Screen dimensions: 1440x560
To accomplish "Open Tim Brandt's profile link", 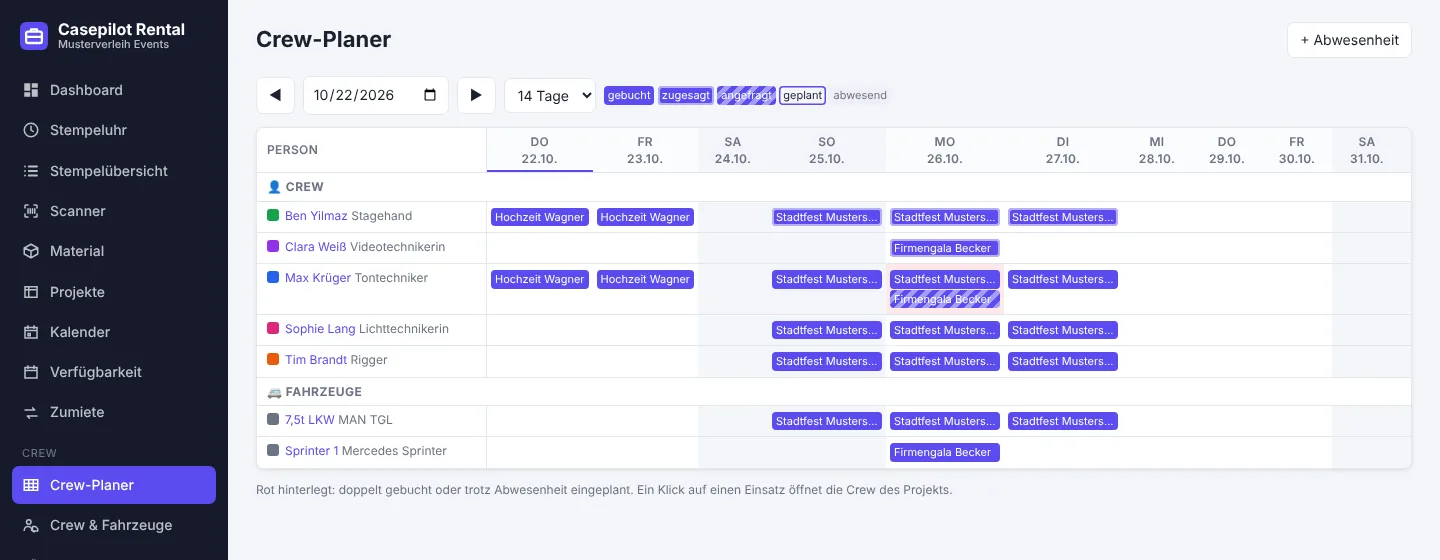I will coord(316,360).
